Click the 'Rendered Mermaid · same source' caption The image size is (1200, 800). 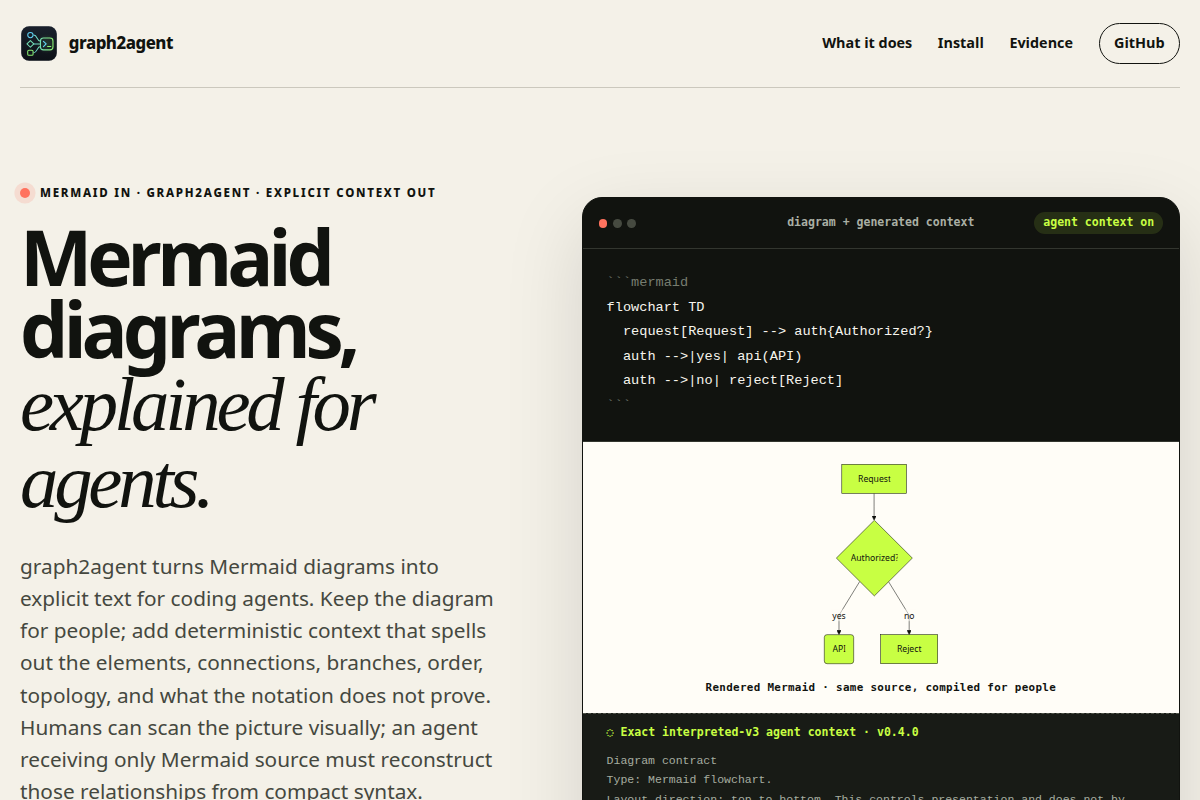tap(880, 687)
